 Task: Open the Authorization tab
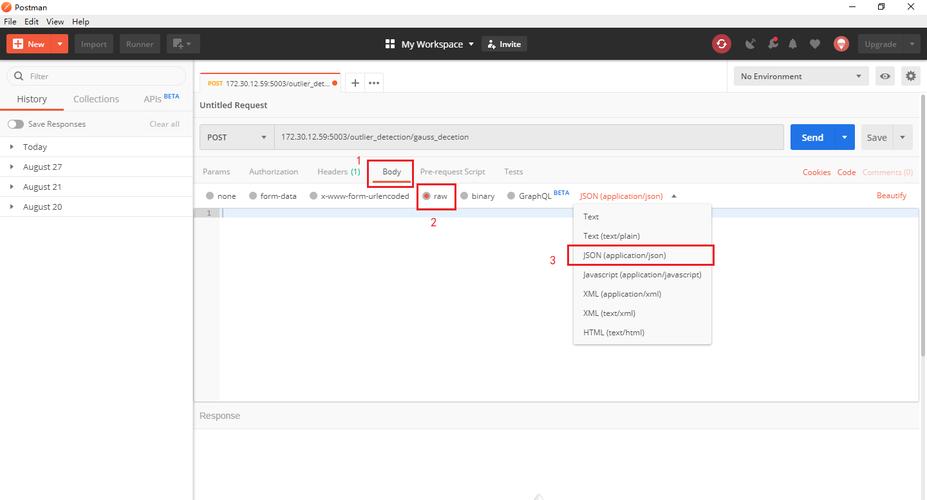click(x=273, y=171)
